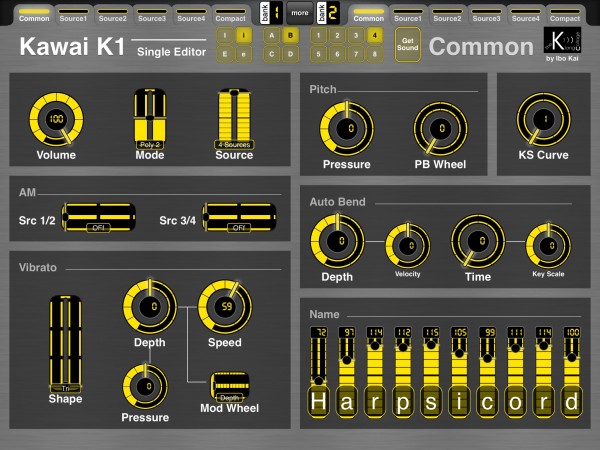
Task: Click the Pitch Pressure knob
Action: (347, 129)
